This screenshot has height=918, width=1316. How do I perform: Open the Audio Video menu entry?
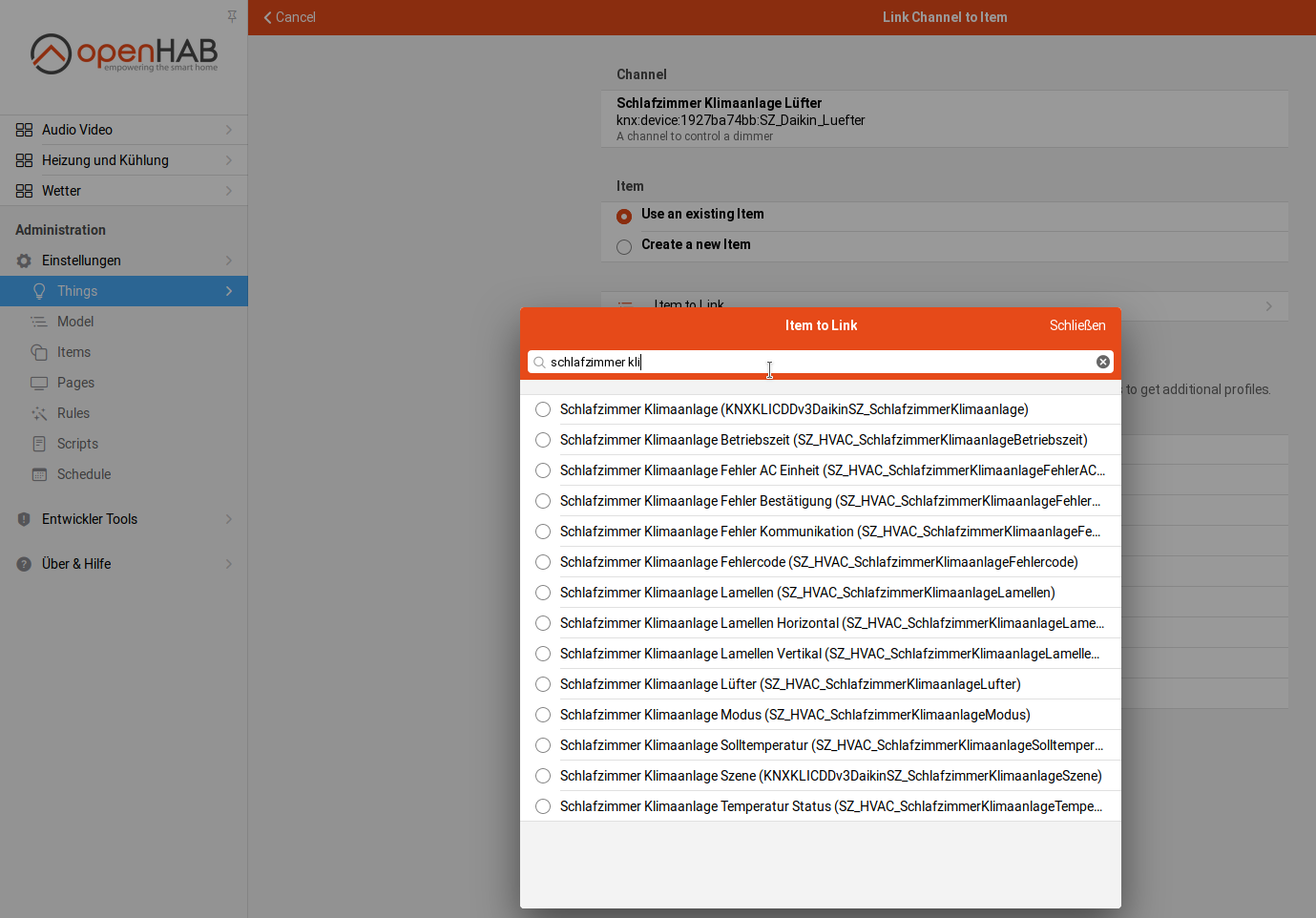(x=124, y=130)
